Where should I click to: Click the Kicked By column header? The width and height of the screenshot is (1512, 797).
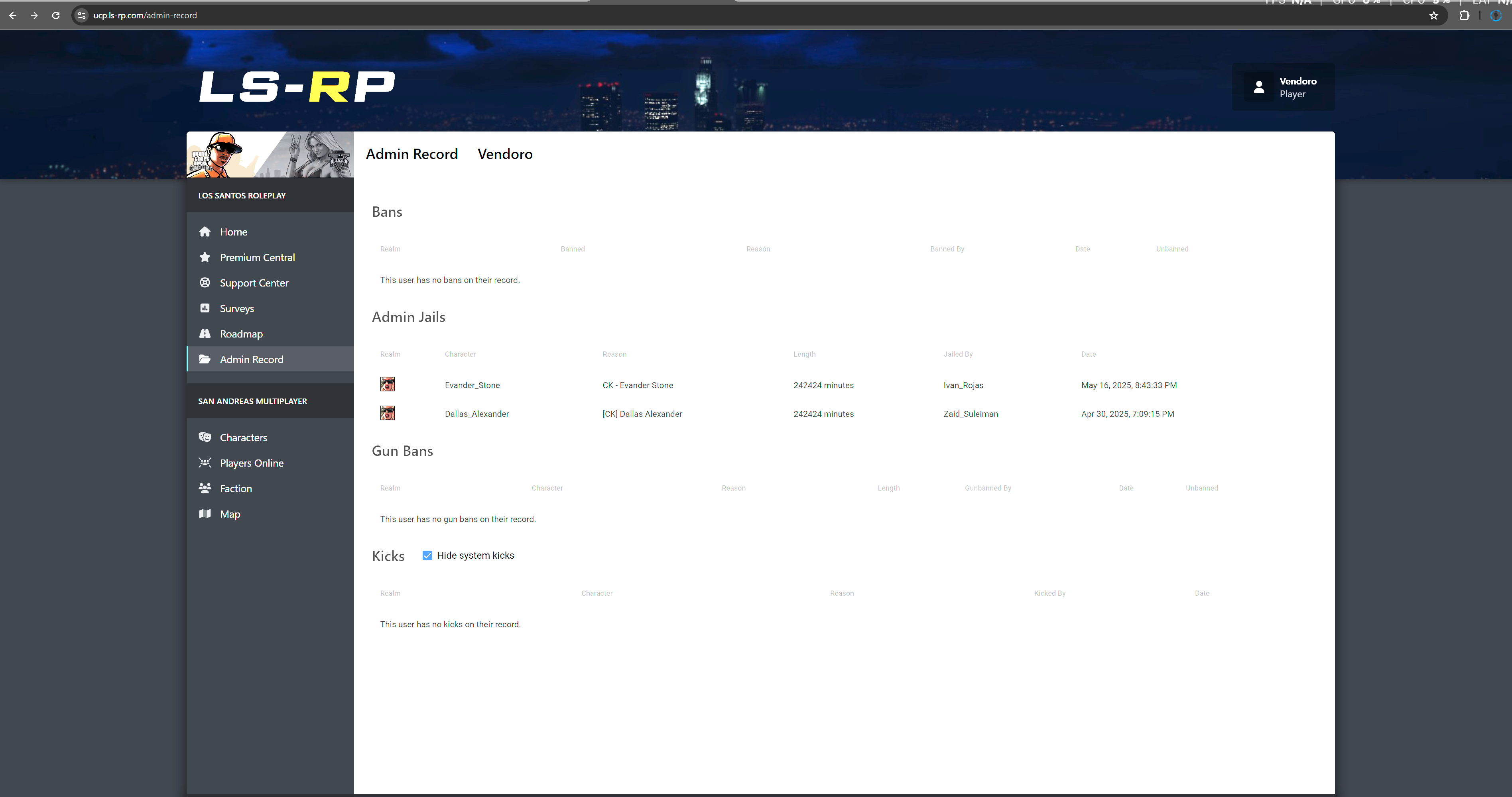1049,593
